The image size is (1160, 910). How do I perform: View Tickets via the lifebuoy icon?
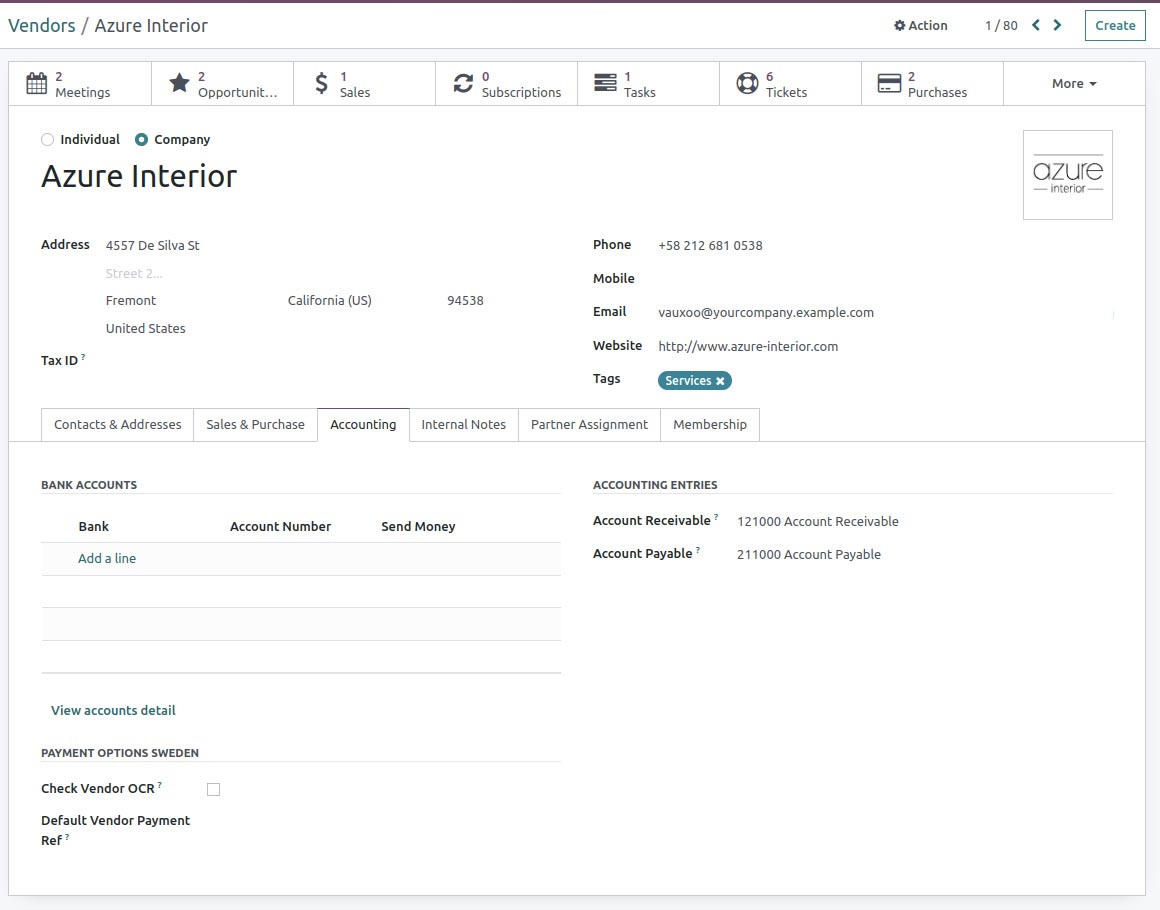click(x=746, y=83)
